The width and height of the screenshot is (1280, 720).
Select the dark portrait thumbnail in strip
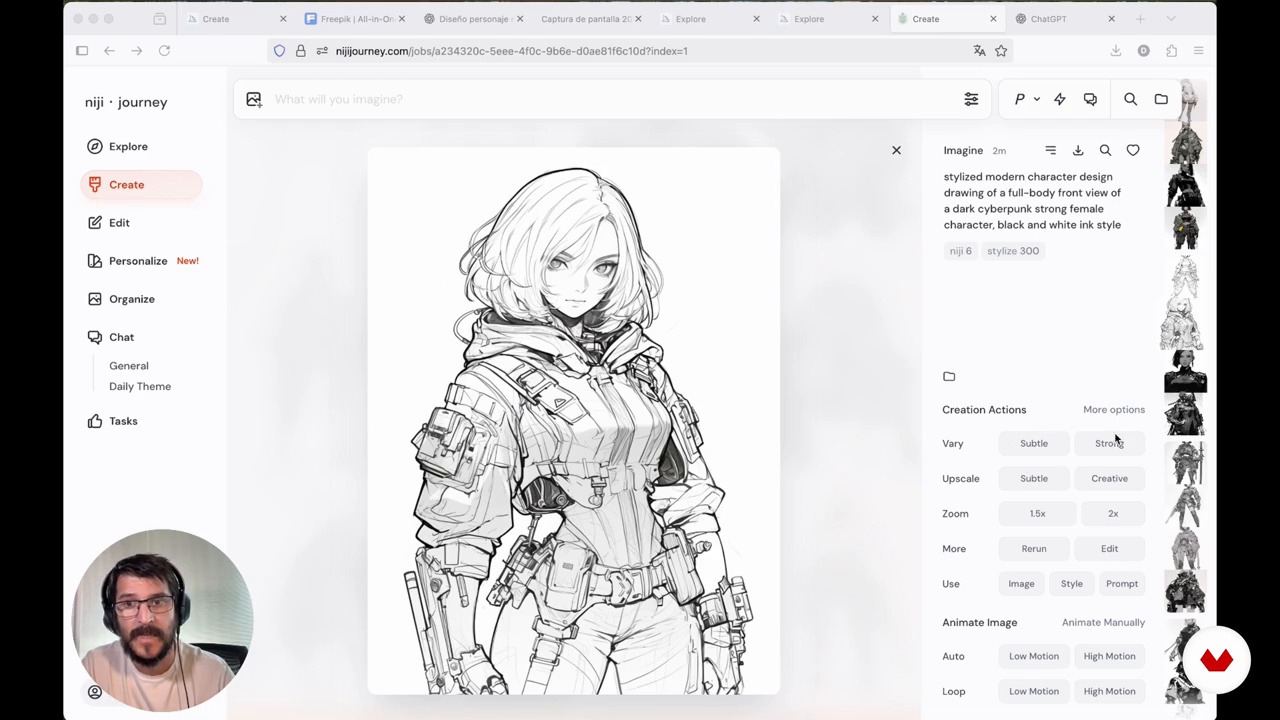coord(1185,371)
